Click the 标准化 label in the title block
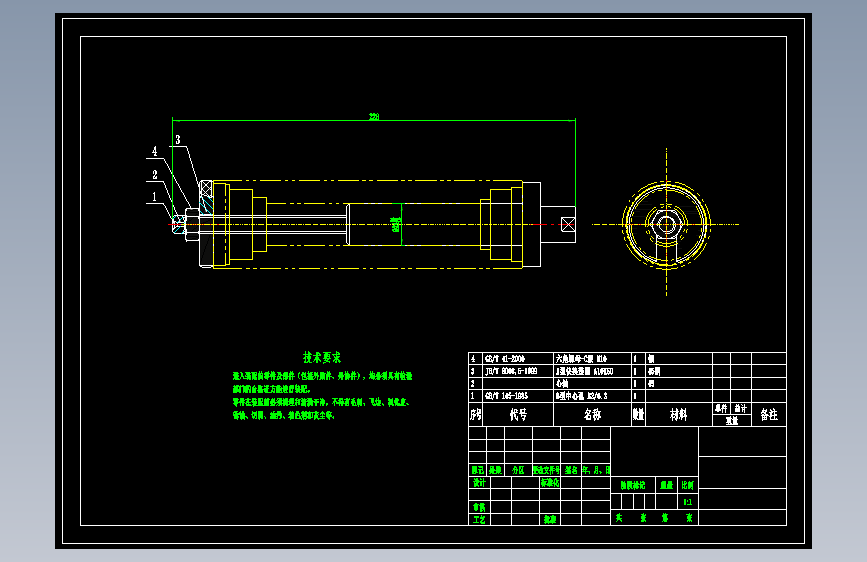This screenshot has height=562, width=867. pyautogui.click(x=550, y=482)
